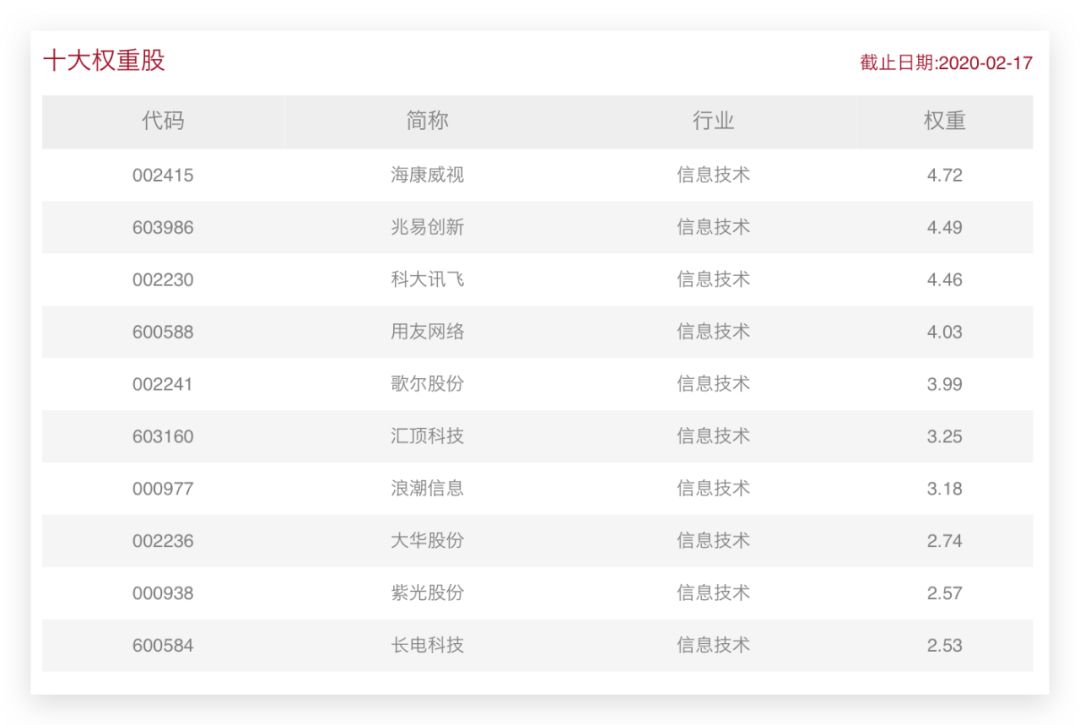1080x725 pixels.
Task: Click weight value 4.03
Action: (x=944, y=332)
